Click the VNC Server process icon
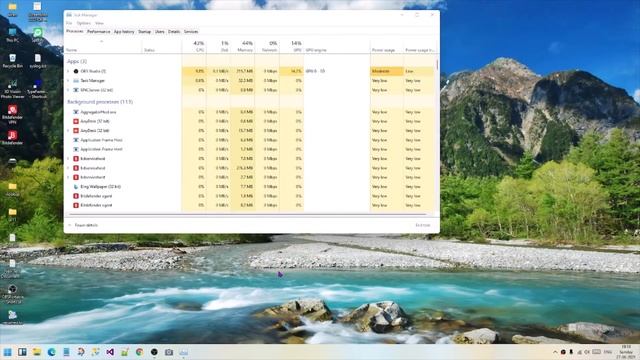The image size is (640, 360). pyautogui.click(x=76, y=90)
